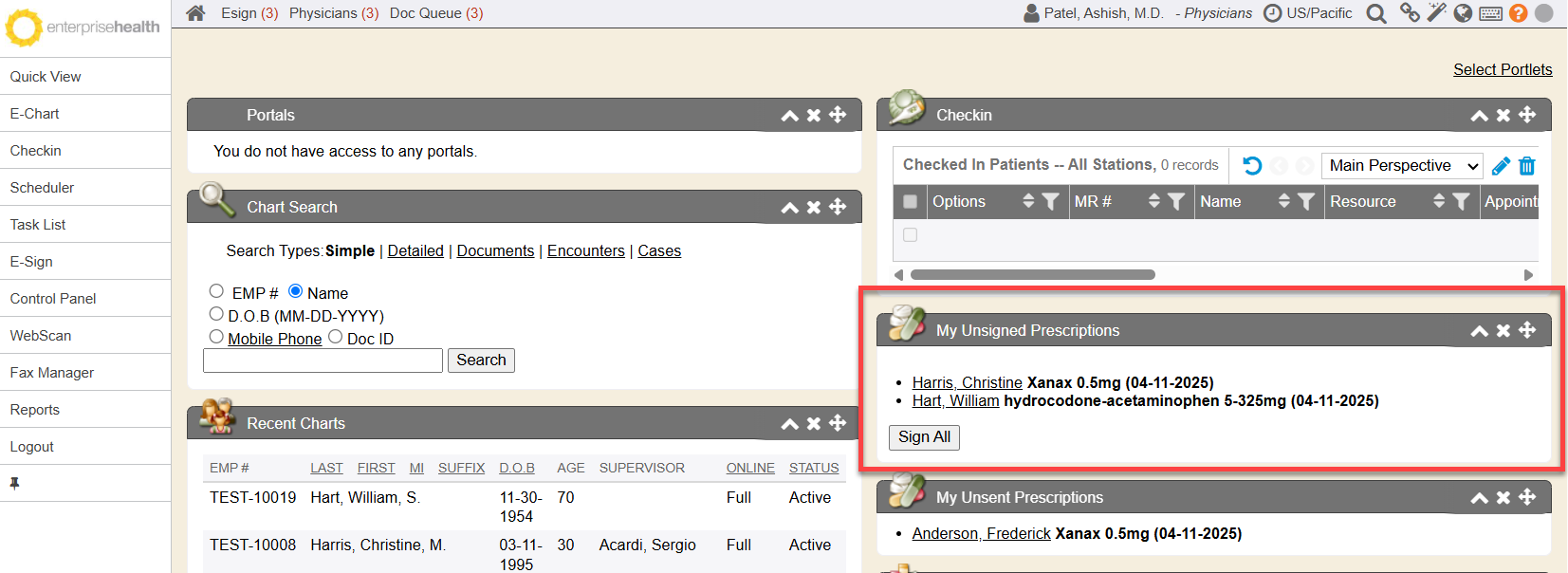Go to the home icon in top bar
Screen dimensions: 1568x573
pyautogui.click(x=195, y=13)
